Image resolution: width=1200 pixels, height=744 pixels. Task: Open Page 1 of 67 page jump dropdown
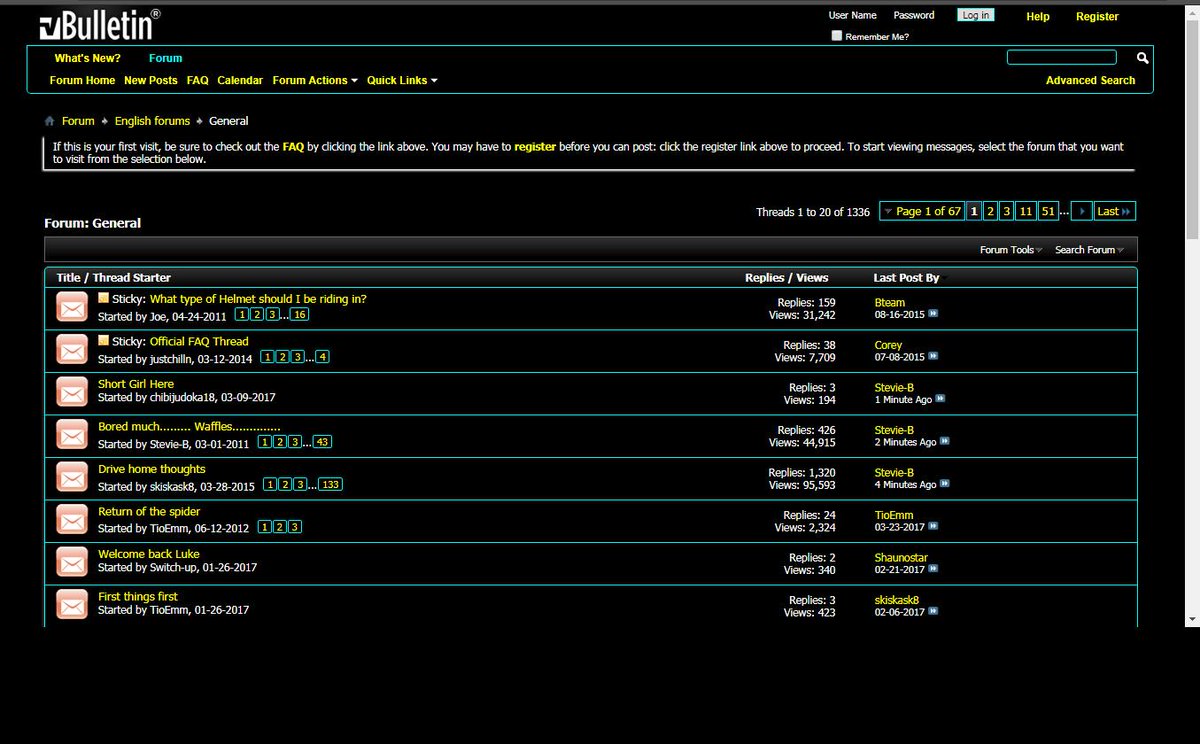pos(922,211)
